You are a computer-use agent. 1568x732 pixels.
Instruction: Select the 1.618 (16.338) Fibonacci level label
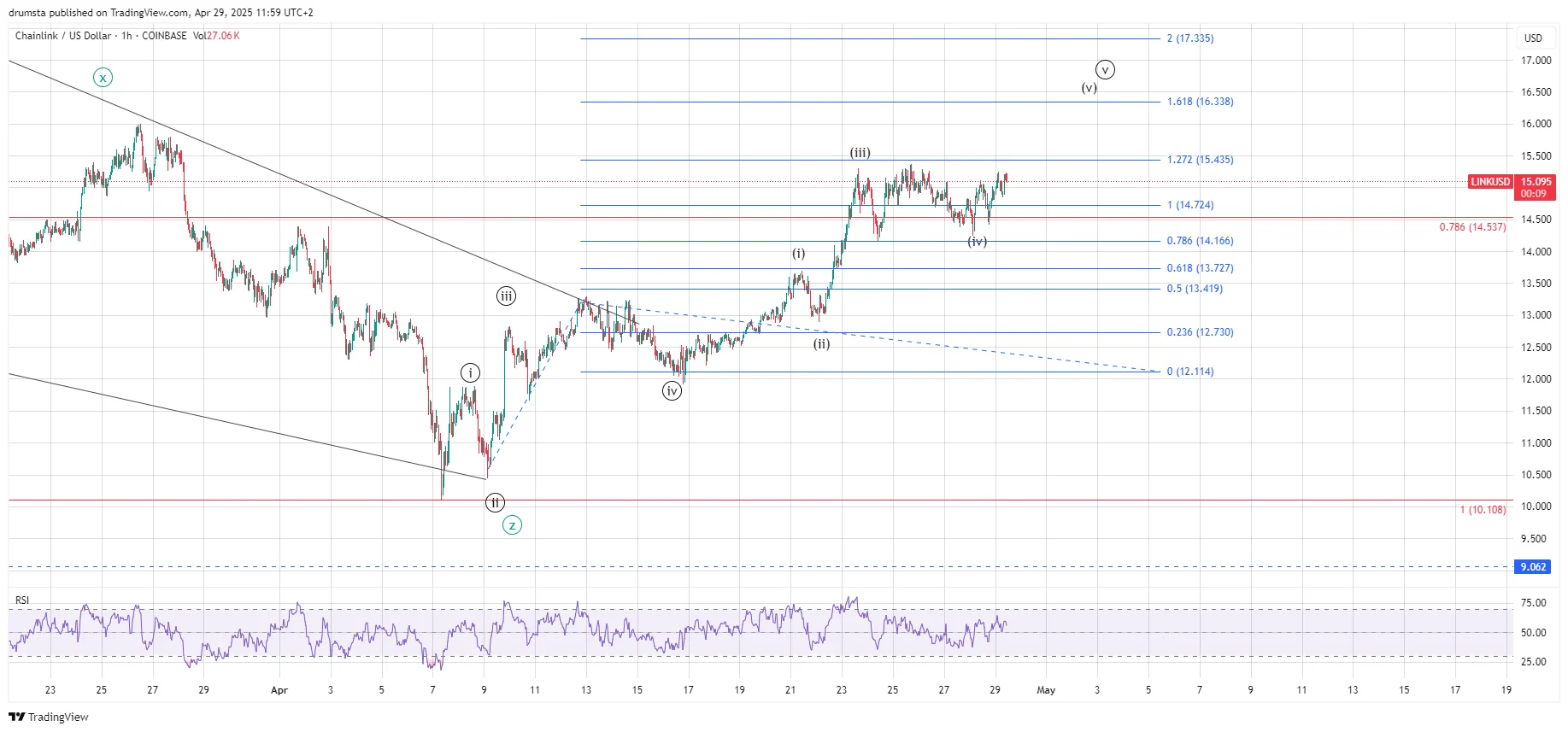1201,102
